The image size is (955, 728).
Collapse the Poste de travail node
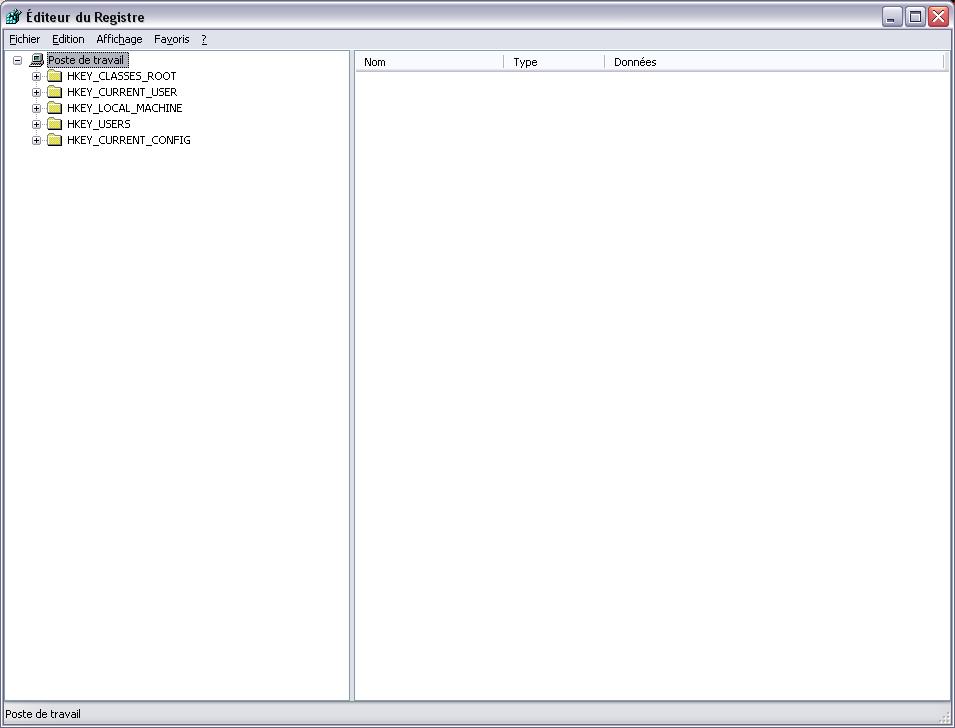(18, 60)
